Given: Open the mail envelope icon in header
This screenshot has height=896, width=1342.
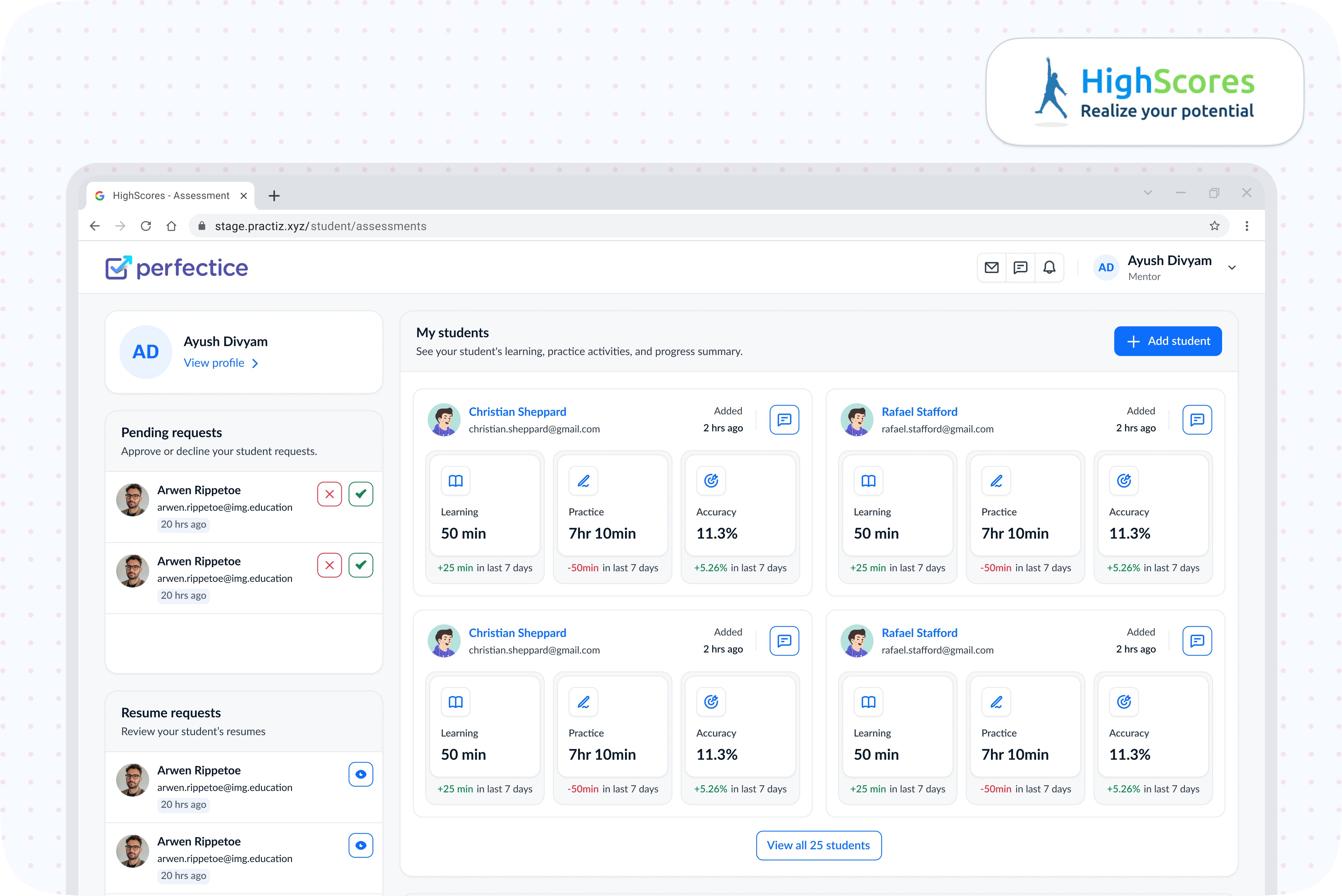Looking at the screenshot, I should click(x=991, y=267).
